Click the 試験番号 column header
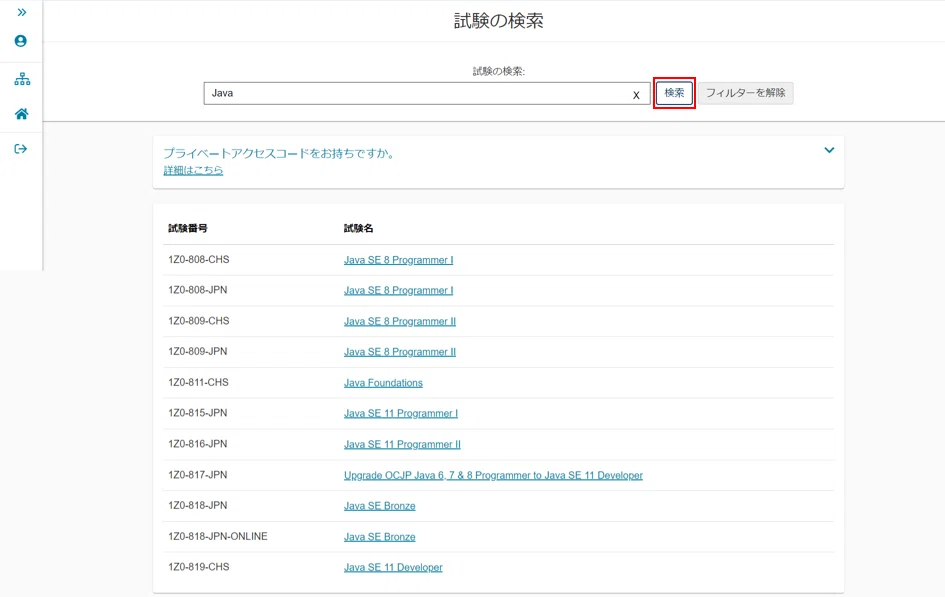The height and width of the screenshot is (597, 945). tap(188, 228)
